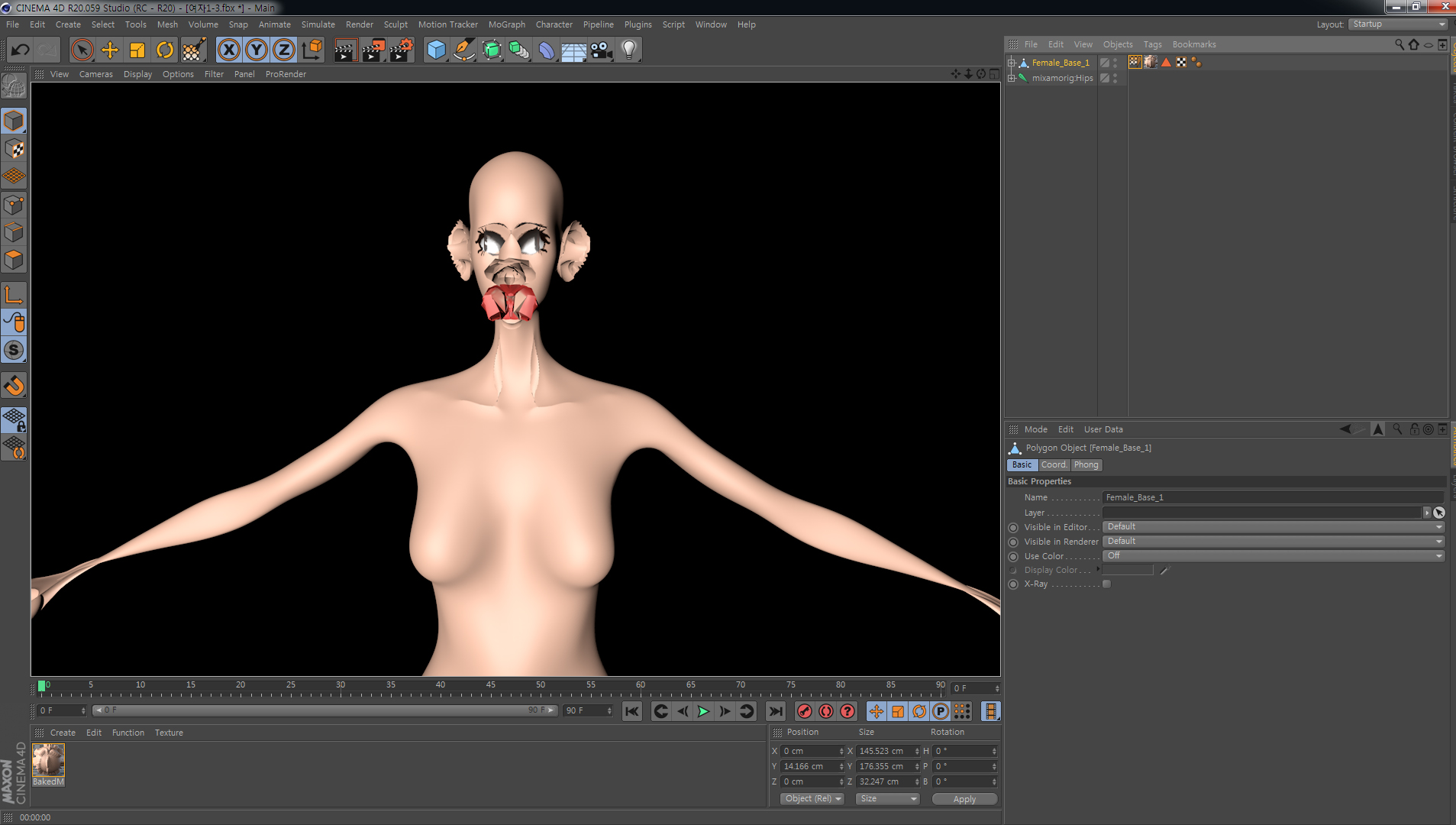This screenshot has height=825, width=1456.
Task: Expand mixamorig:Hips hierarchy
Action: click(x=1012, y=78)
